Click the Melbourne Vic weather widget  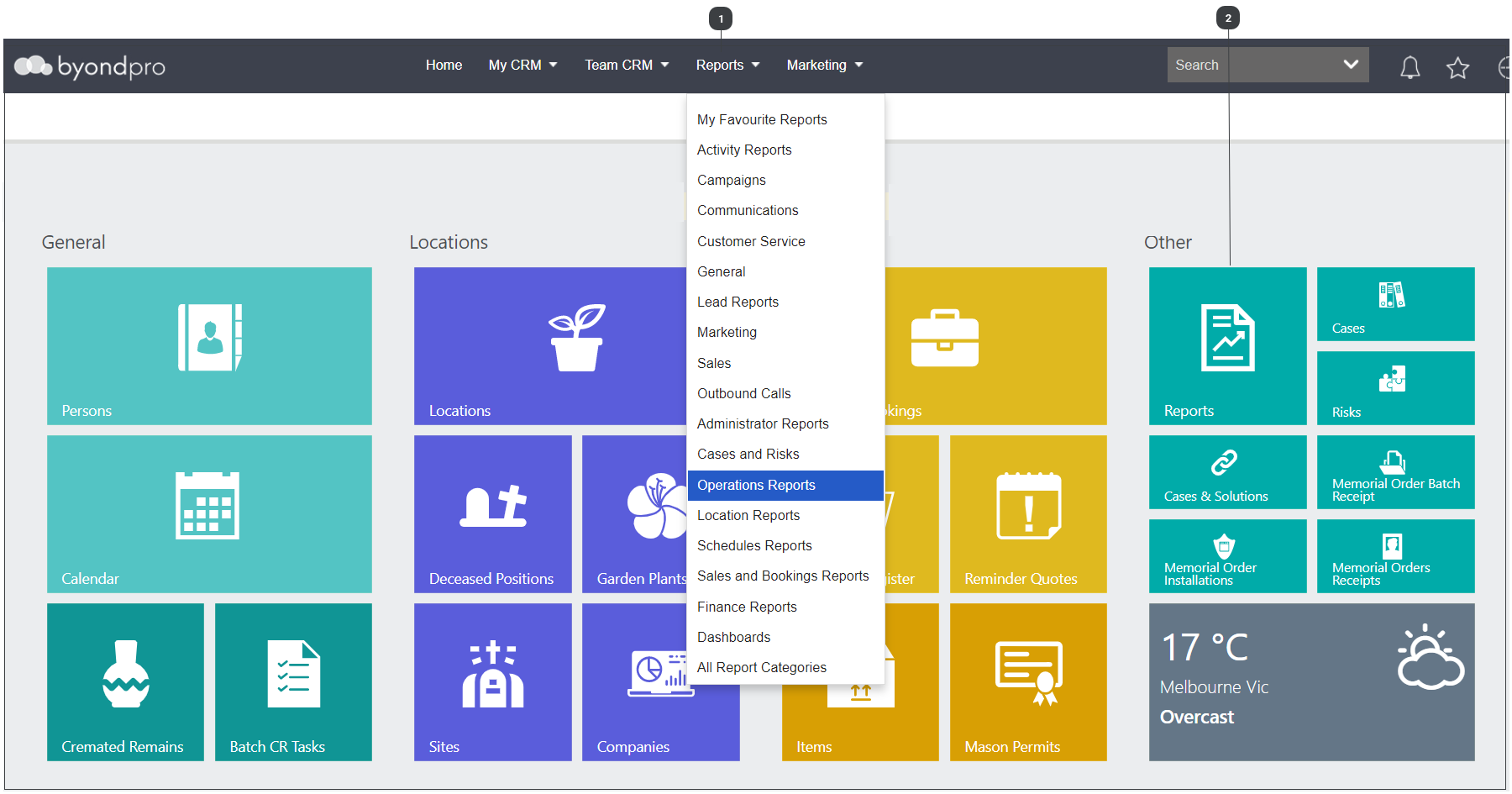1311,681
